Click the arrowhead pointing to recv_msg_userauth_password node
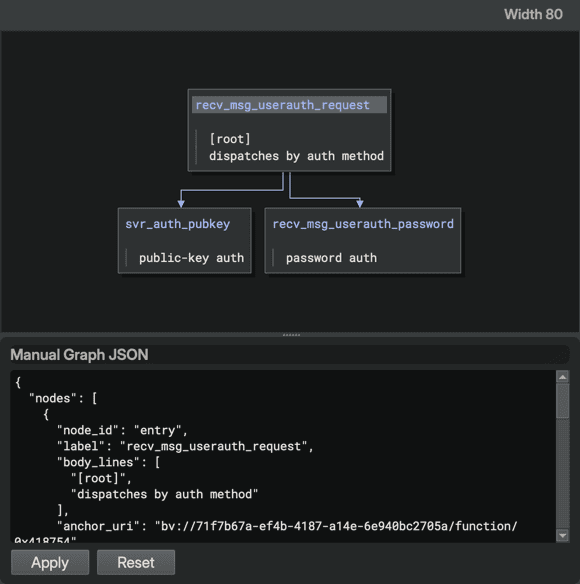 tap(359, 203)
